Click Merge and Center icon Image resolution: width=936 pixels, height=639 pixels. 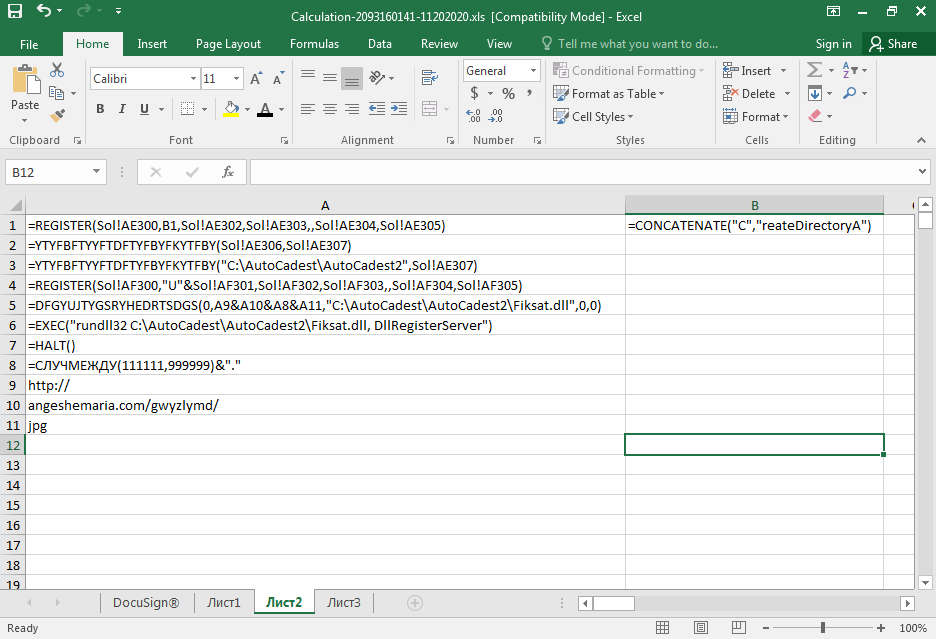[x=430, y=109]
